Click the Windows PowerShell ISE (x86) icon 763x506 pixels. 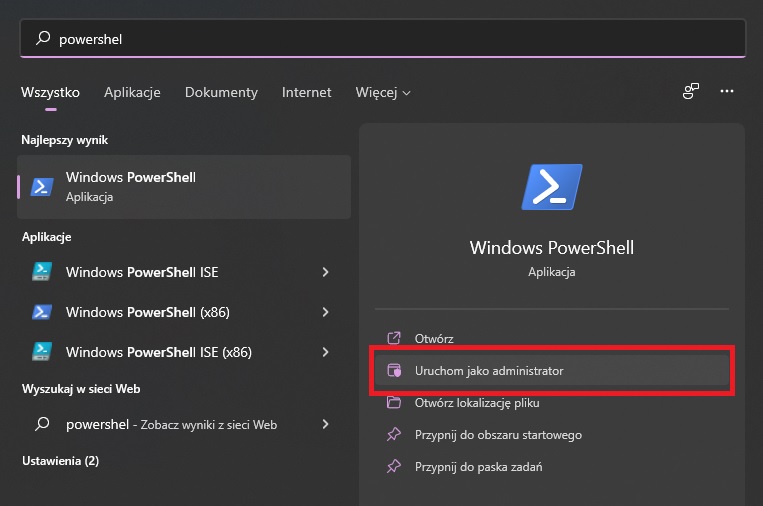pos(42,352)
